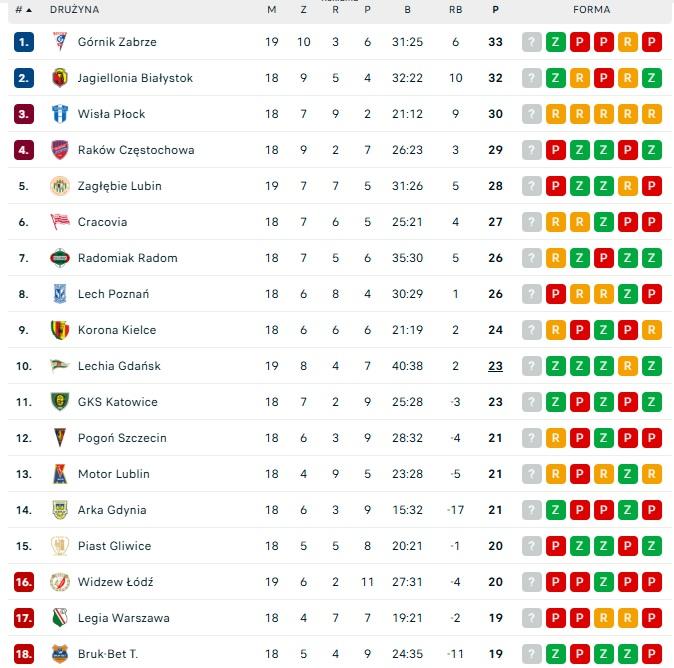Click Górnik Zabrze's gray upcoming-match question box
674x668 pixels.
pos(531,42)
